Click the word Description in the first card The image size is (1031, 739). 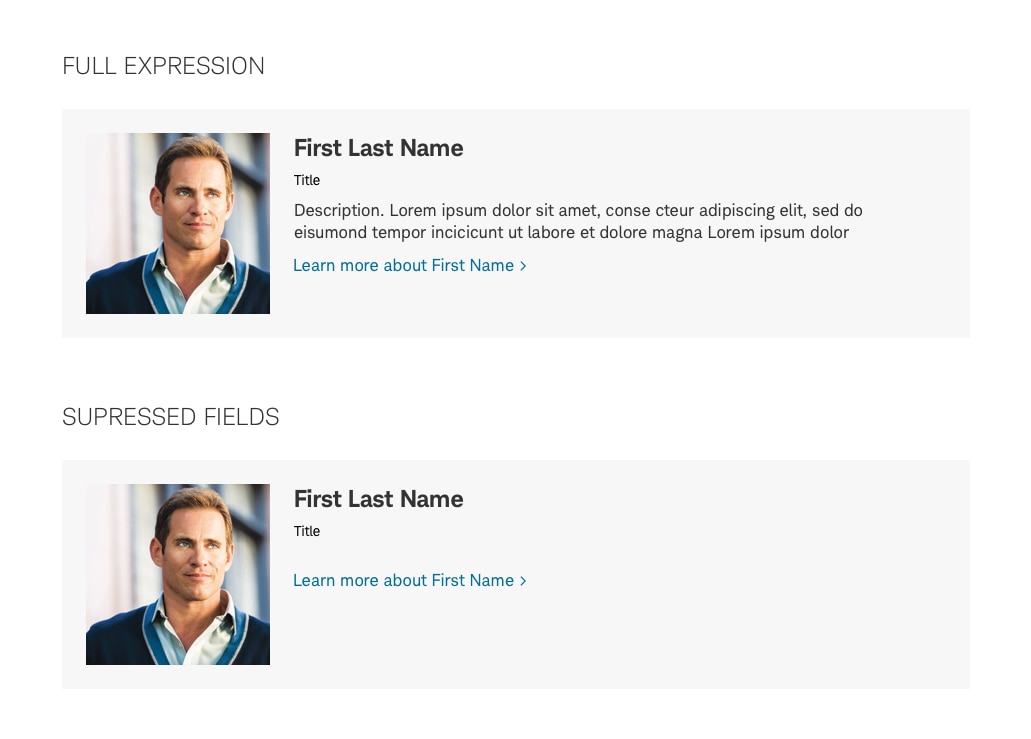339,210
